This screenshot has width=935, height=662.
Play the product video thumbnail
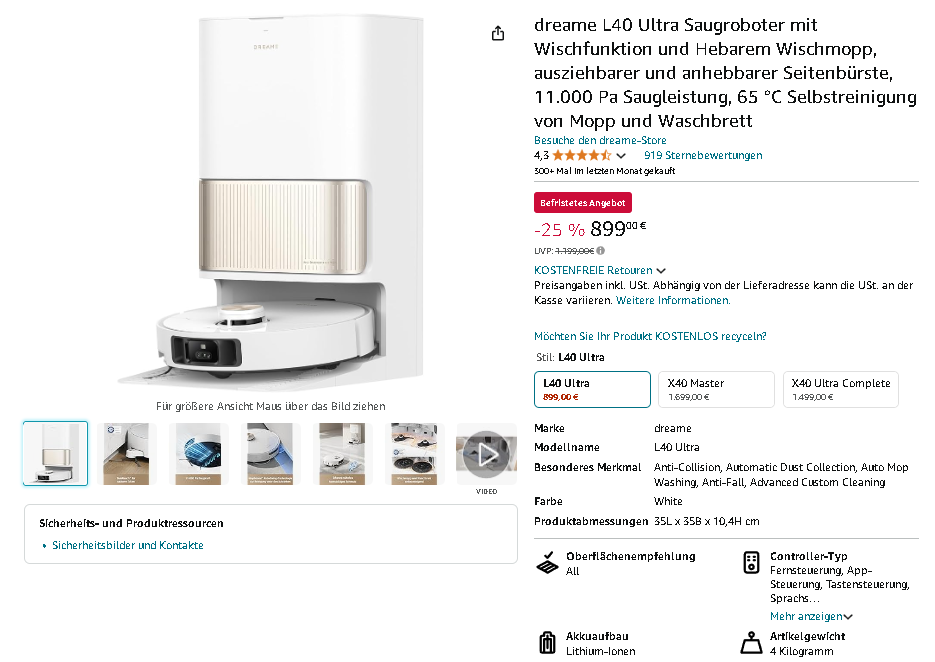pyautogui.click(x=486, y=454)
